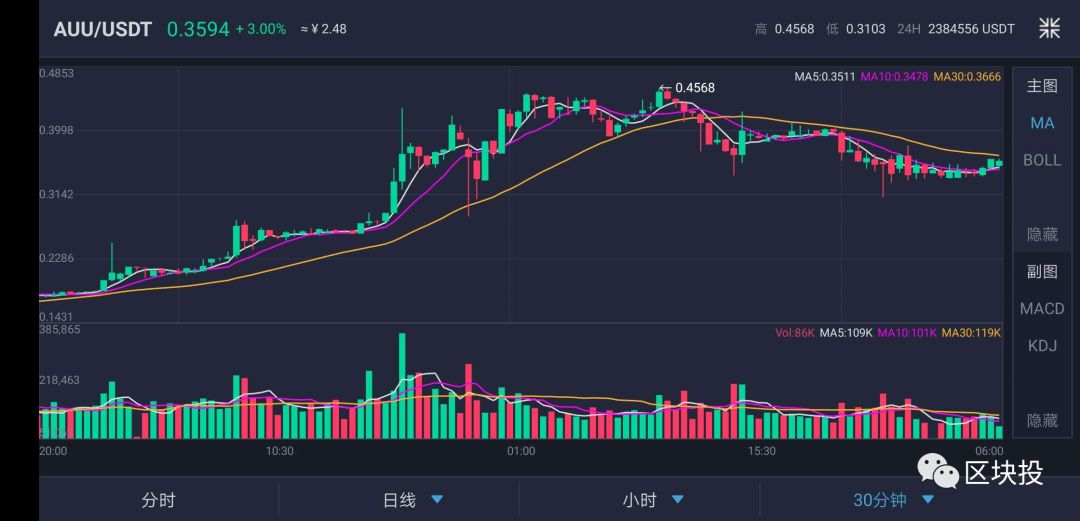1080x521 pixels.
Task: Select the MA main chart indicator
Action: pyautogui.click(x=1042, y=123)
